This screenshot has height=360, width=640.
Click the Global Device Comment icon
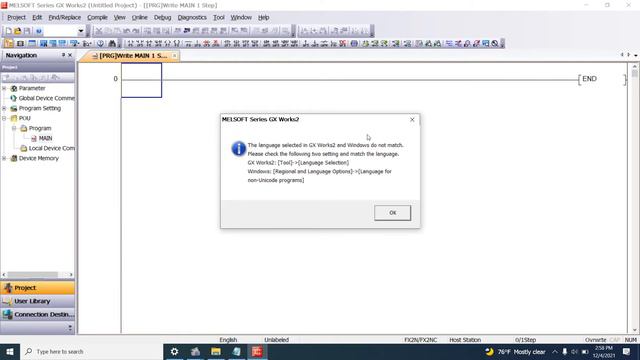14,98
